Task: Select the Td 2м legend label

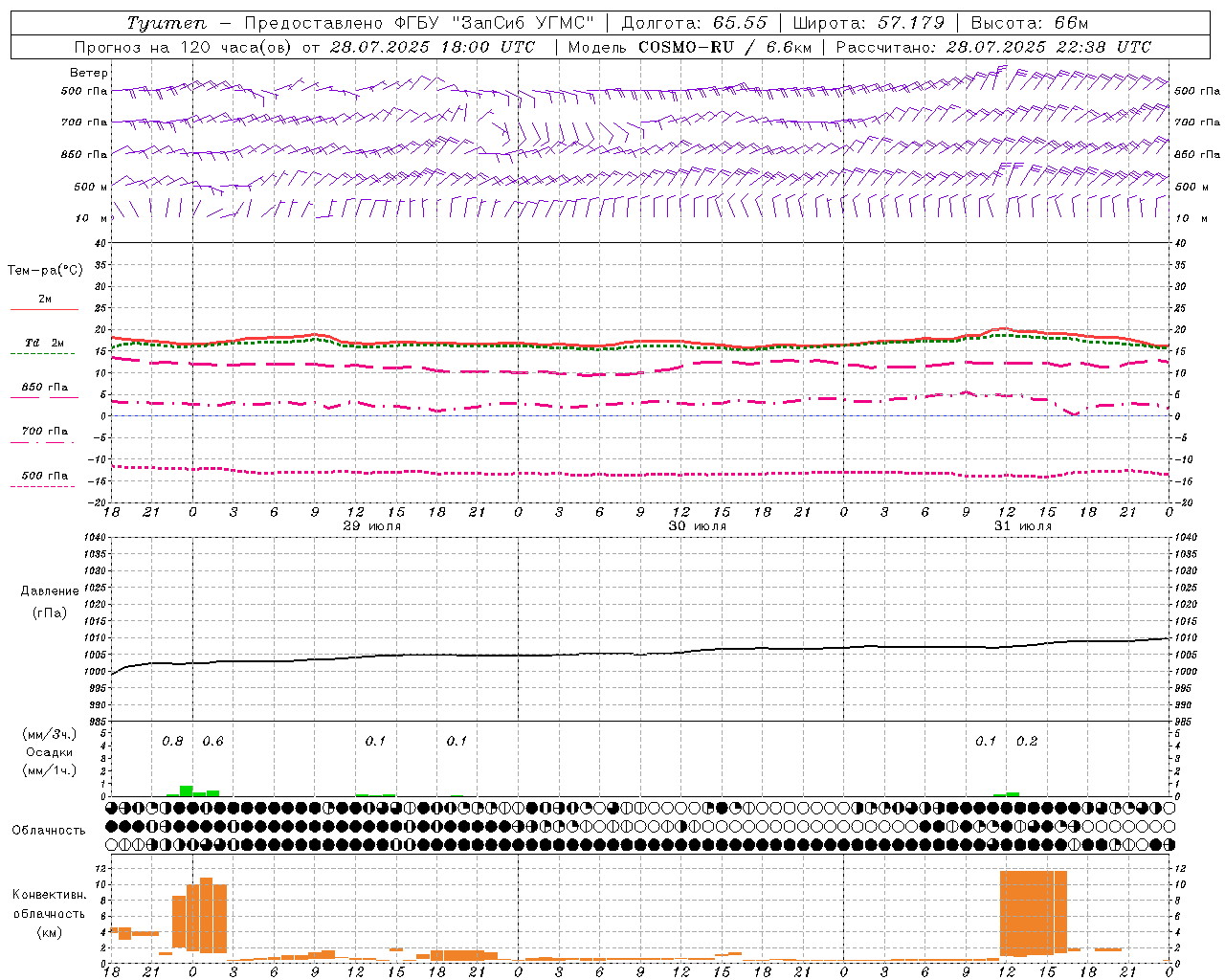Action: pos(44,343)
